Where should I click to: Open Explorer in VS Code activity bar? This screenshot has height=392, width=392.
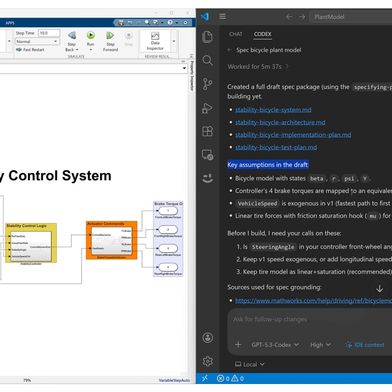208,36
